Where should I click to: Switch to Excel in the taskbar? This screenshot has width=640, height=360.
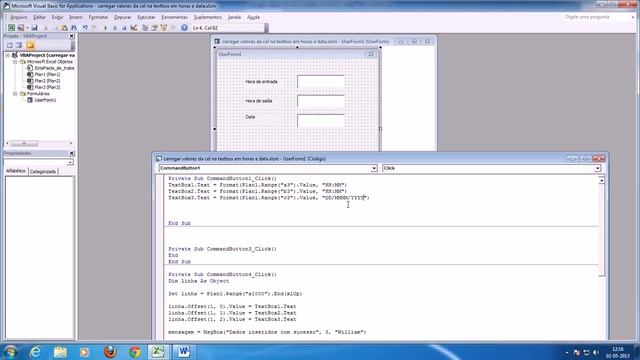(x=158, y=351)
